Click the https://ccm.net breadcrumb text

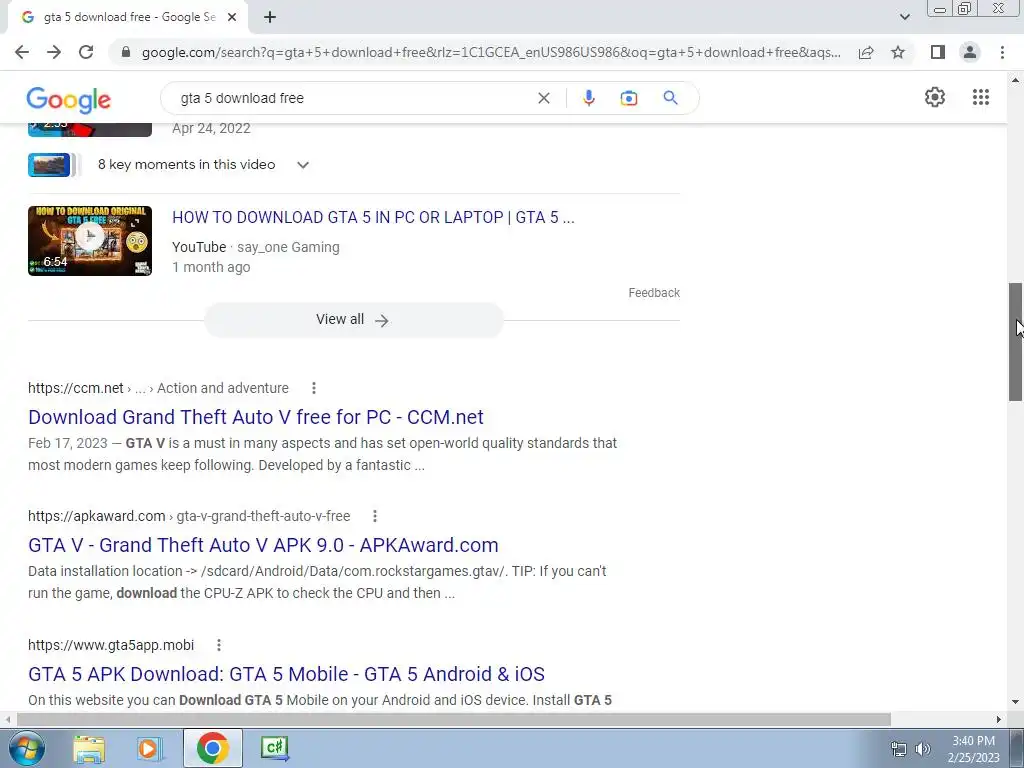pos(76,388)
